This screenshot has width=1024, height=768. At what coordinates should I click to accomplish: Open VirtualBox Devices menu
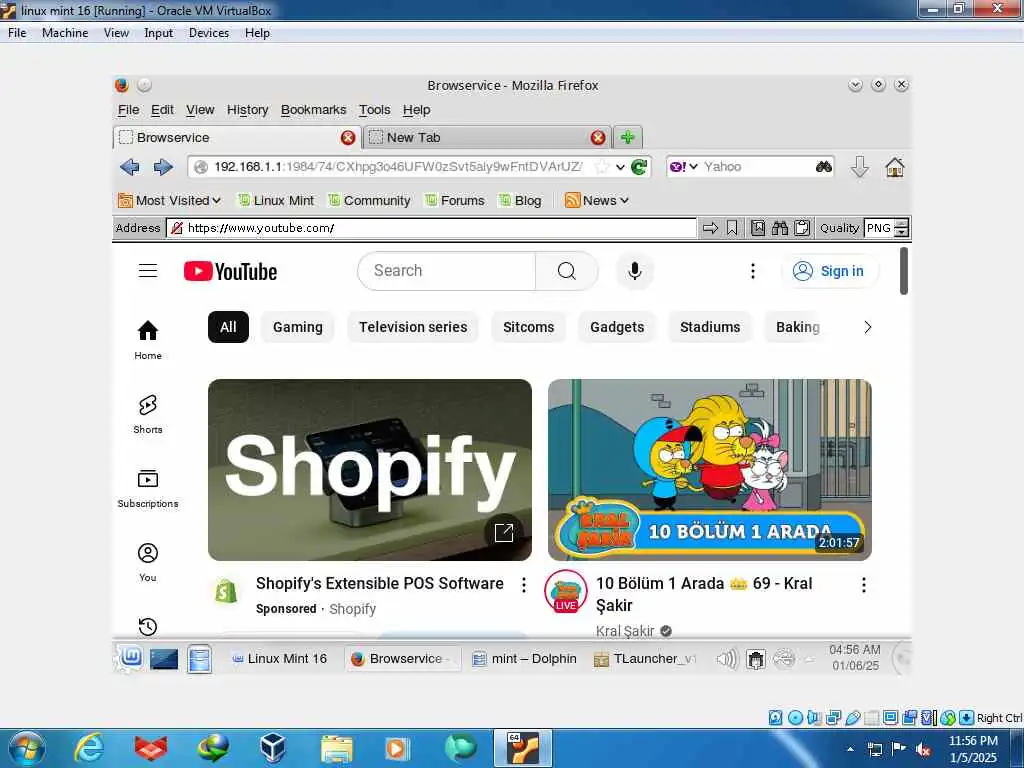click(x=209, y=33)
